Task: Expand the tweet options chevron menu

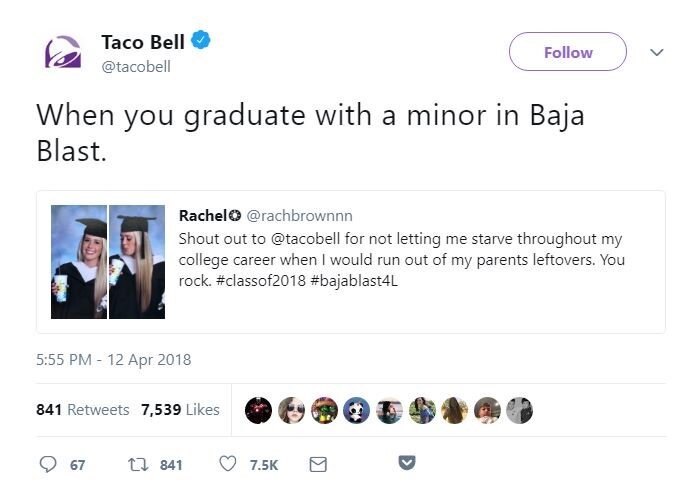Action: (657, 52)
